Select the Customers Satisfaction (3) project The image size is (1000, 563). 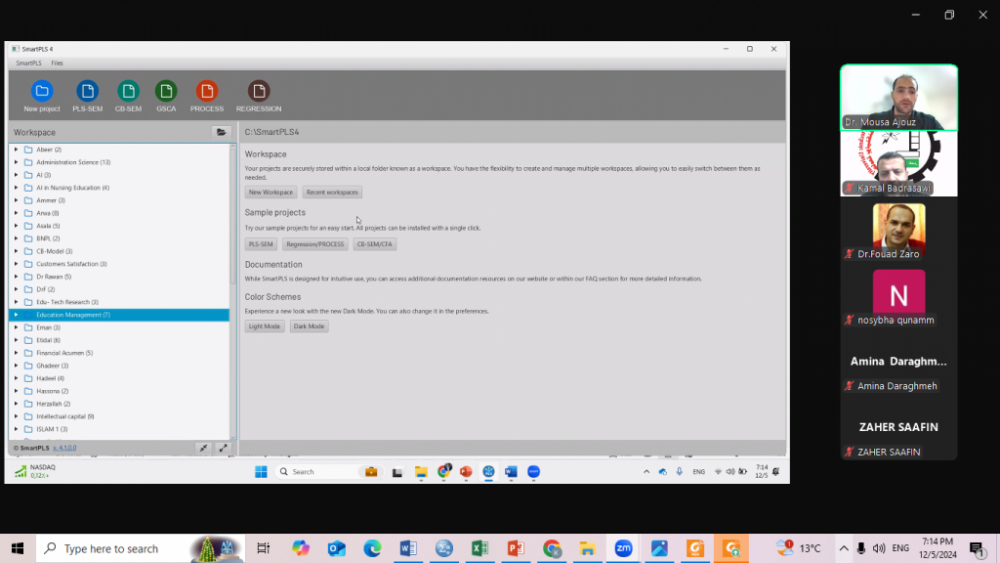click(71, 264)
